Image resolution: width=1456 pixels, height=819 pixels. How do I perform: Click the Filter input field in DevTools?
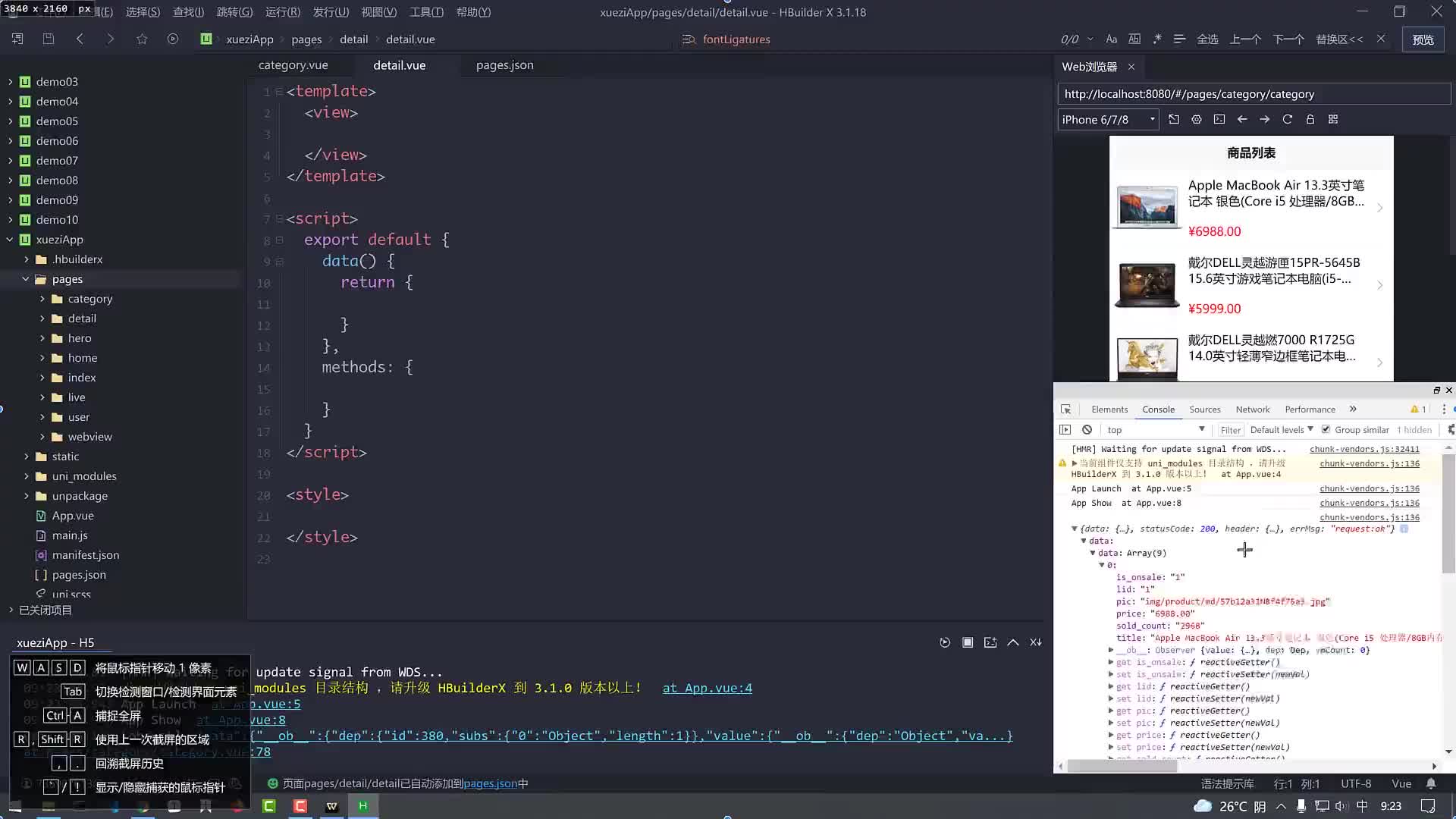pos(1231,430)
